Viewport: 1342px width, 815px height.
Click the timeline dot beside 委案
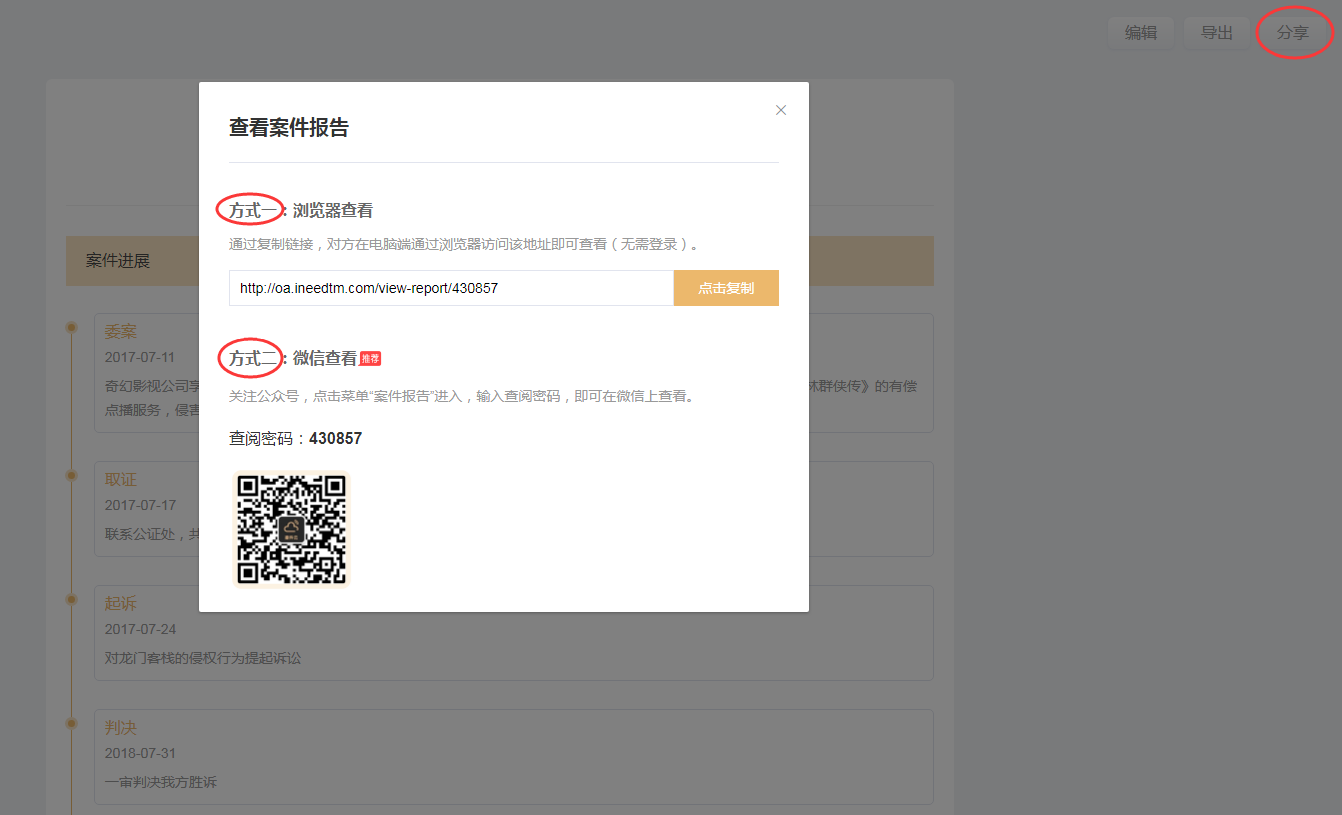(71, 327)
